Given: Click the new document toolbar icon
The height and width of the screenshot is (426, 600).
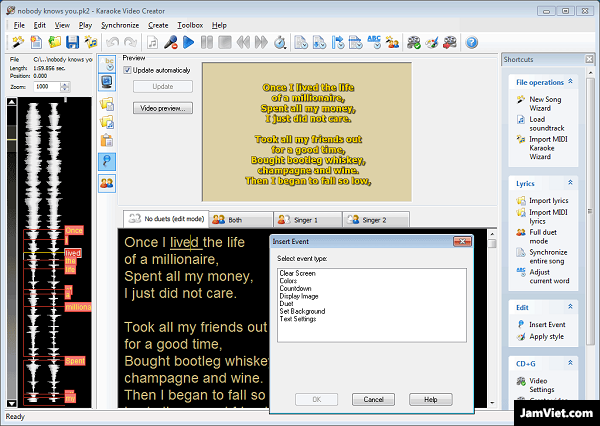Looking at the screenshot, I should click(x=36, y=42).
